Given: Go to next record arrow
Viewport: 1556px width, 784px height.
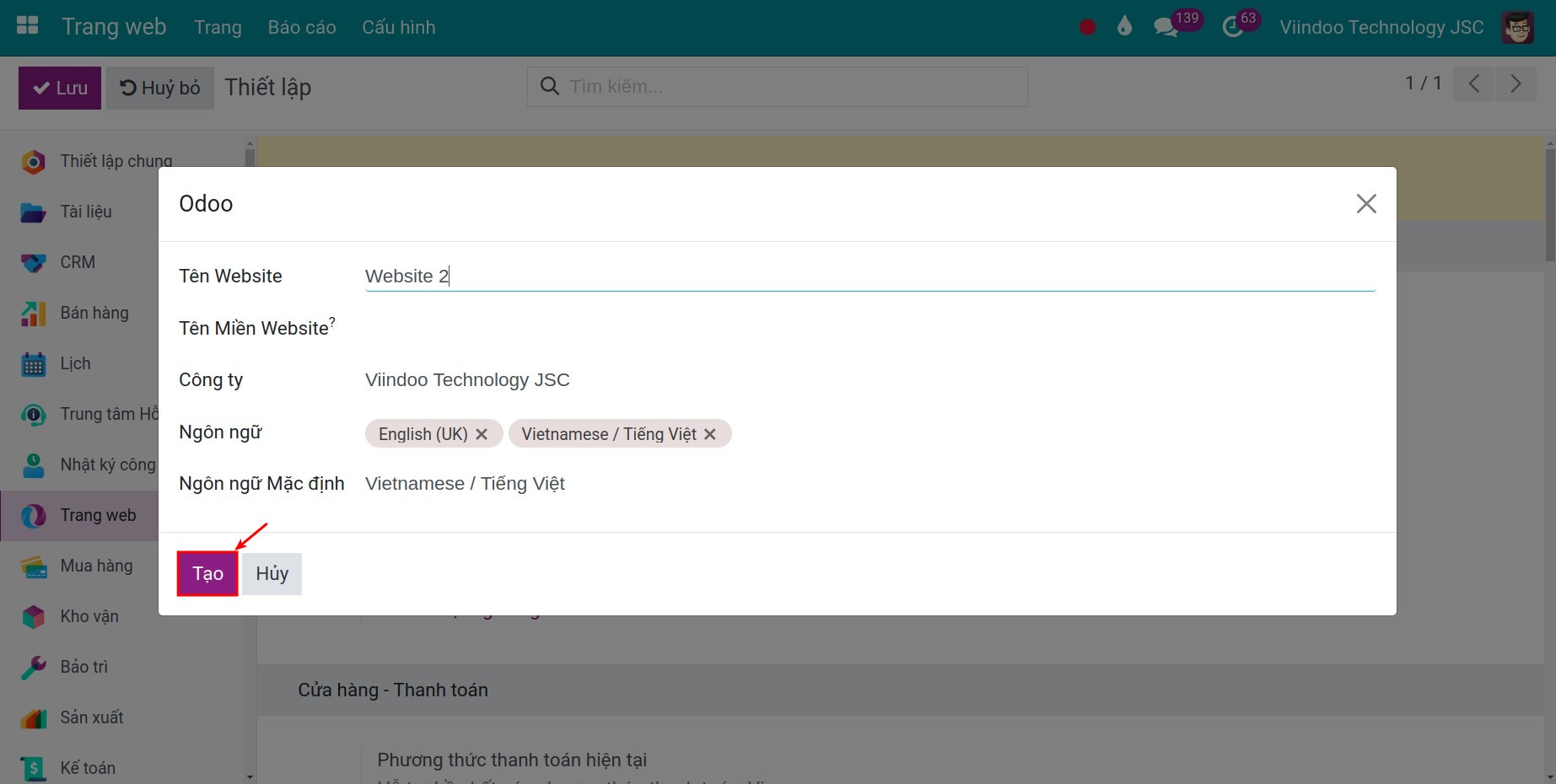Looking at the screenshot, I should 1516,83.
